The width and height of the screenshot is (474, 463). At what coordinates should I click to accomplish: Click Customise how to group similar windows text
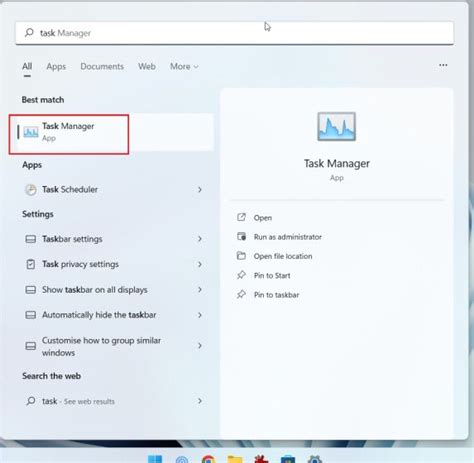coord(101,346)
